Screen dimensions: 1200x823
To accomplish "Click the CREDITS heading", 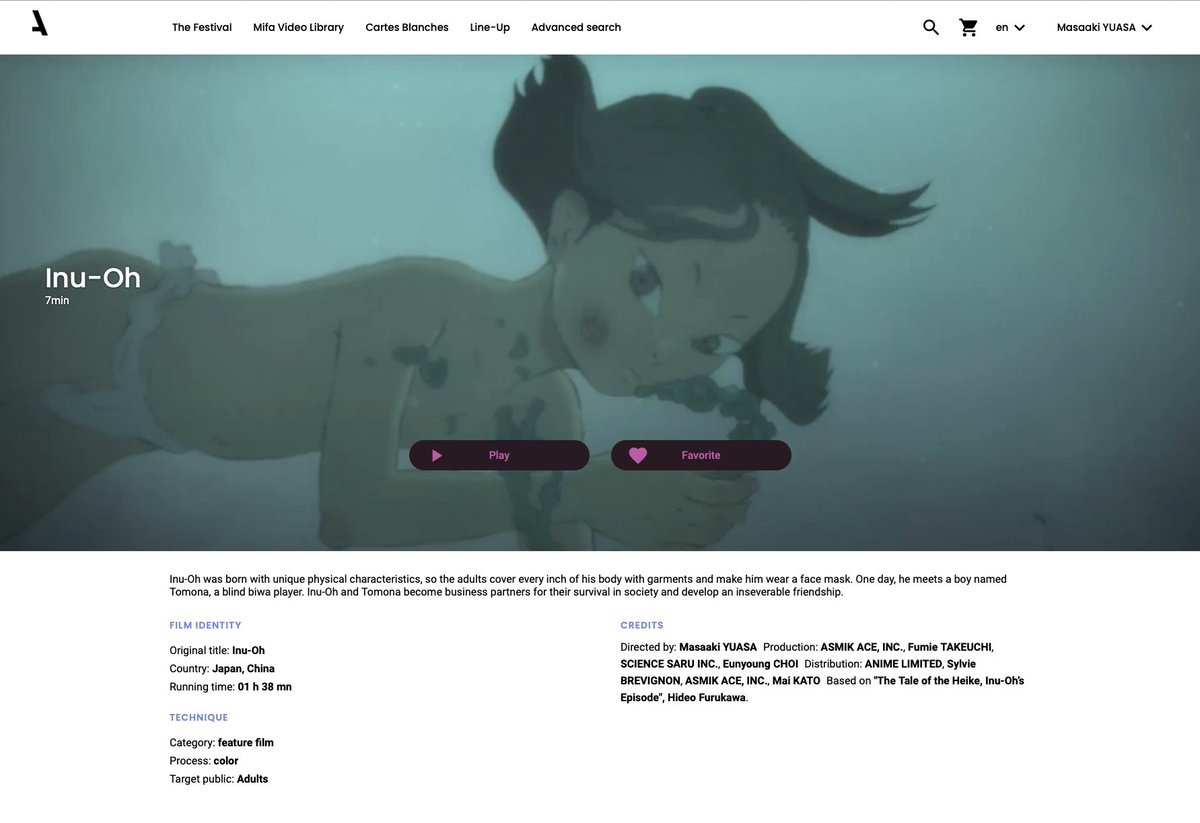I will coord(642,625).
